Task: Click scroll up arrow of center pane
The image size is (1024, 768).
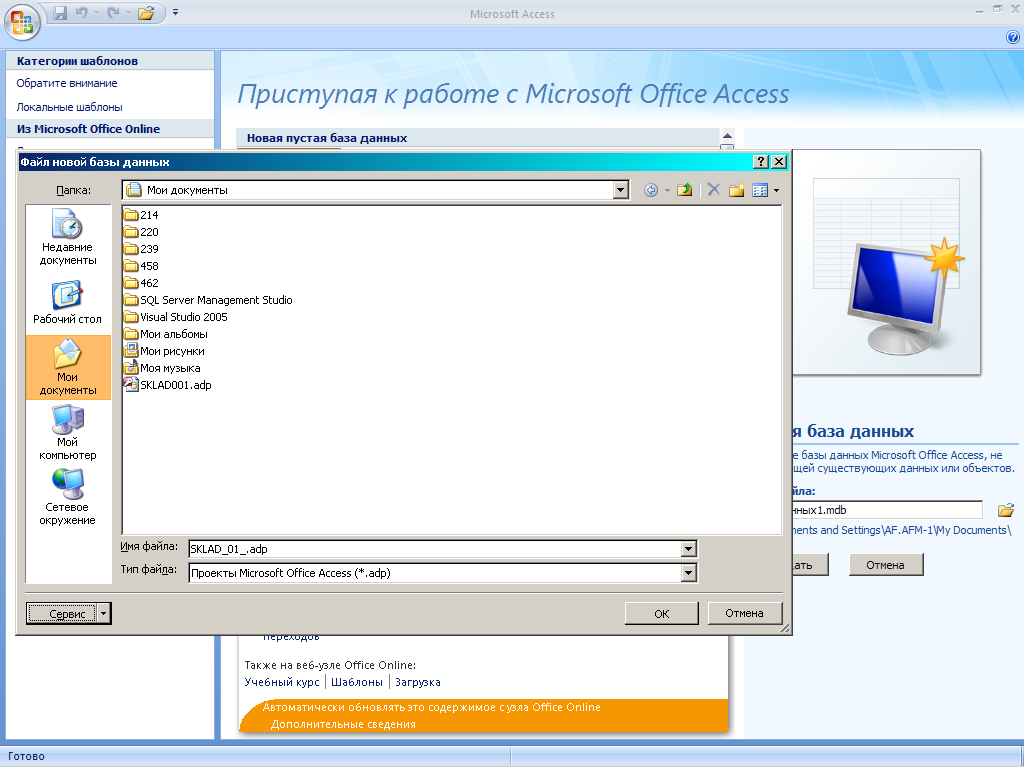Action: pyautogui.click(x=727, y=136)
